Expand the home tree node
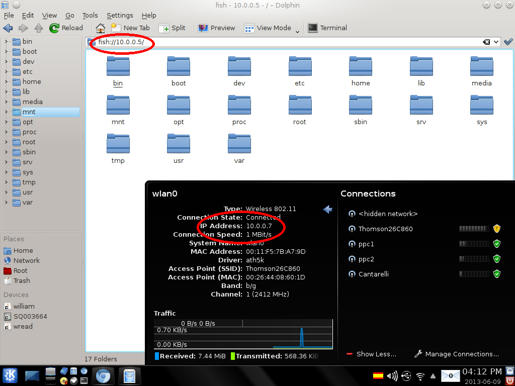This screenshot has width=515, height=386. [6, 82]
